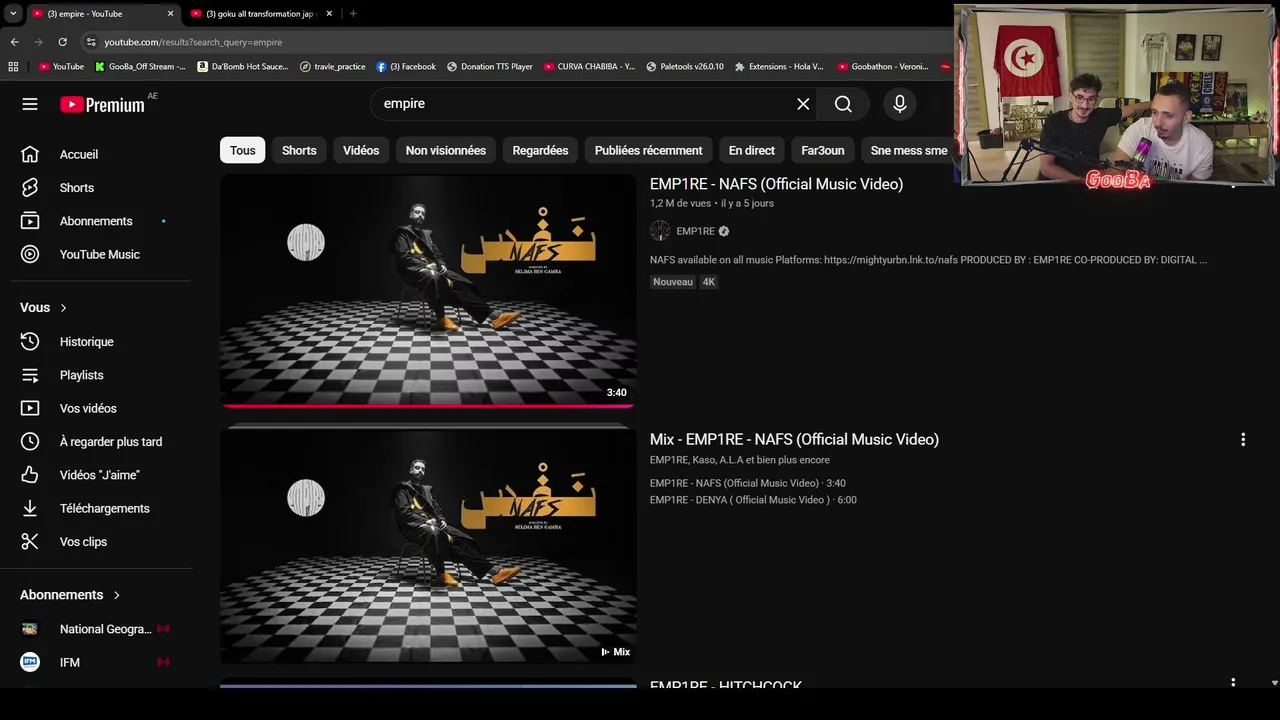Open the Facebook bookmark

[x=406, y=67]
